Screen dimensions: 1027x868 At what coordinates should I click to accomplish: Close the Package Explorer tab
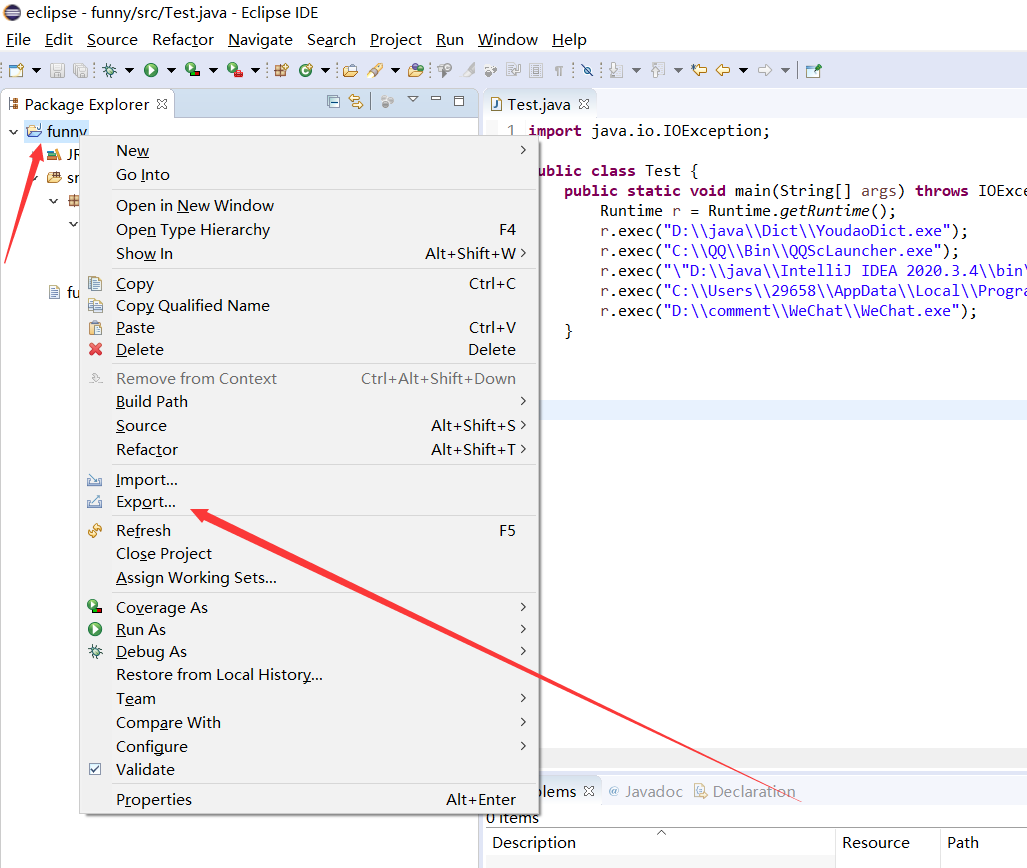[162, 104]
